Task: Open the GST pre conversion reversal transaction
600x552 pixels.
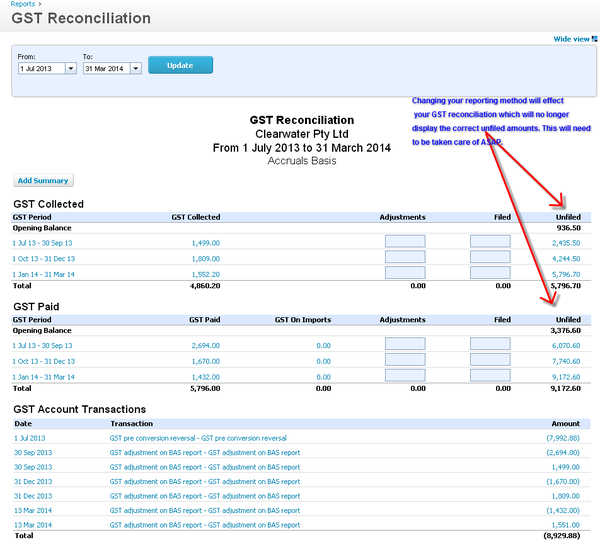Action: 198,438
